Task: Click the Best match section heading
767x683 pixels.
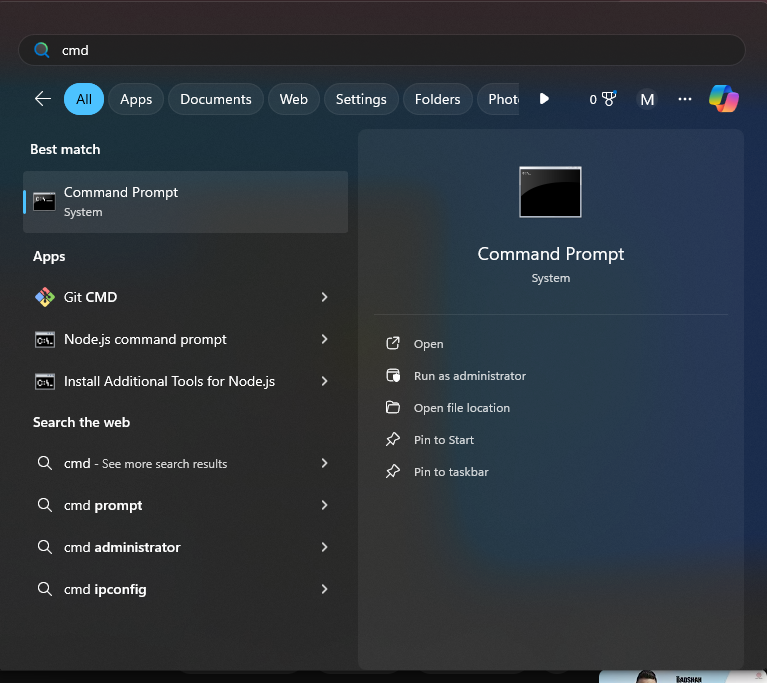Action: pyautogui.click(x=65, y=149)
